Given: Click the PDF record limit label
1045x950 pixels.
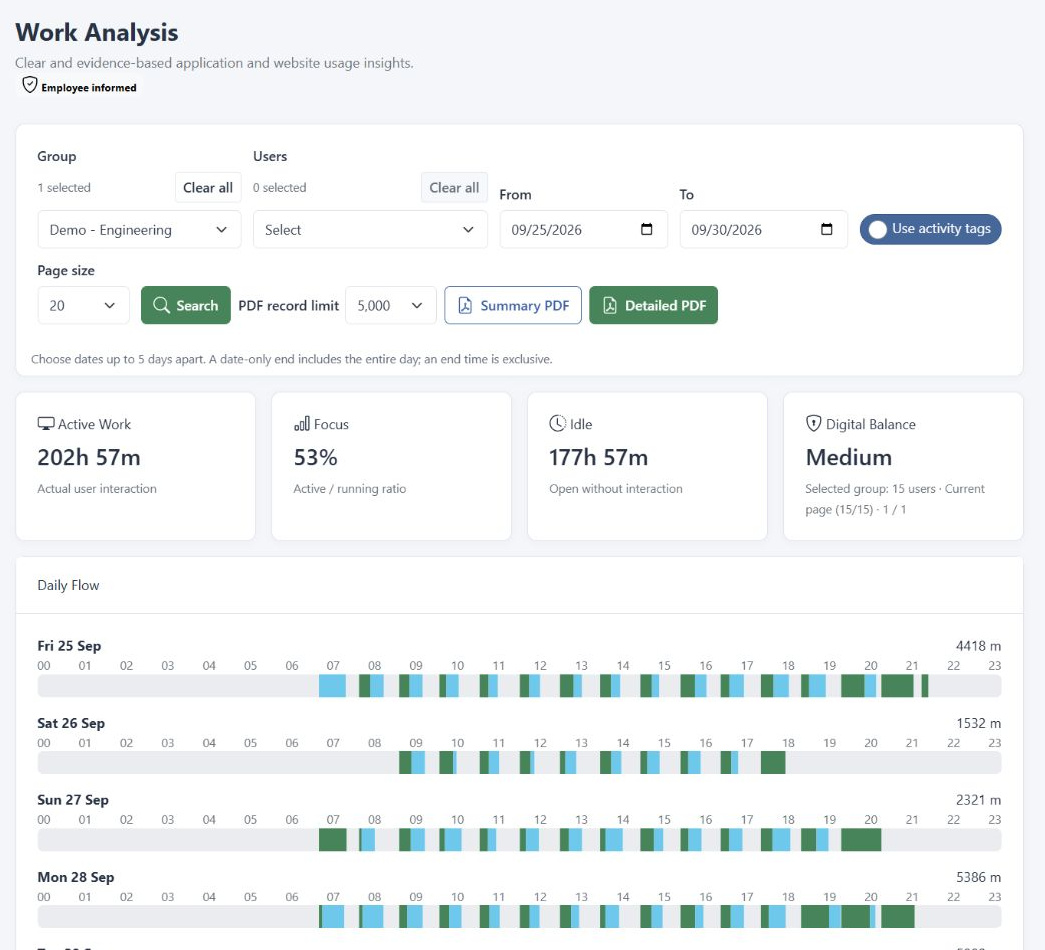Looking at the screenshot, I should click(289, 305).
